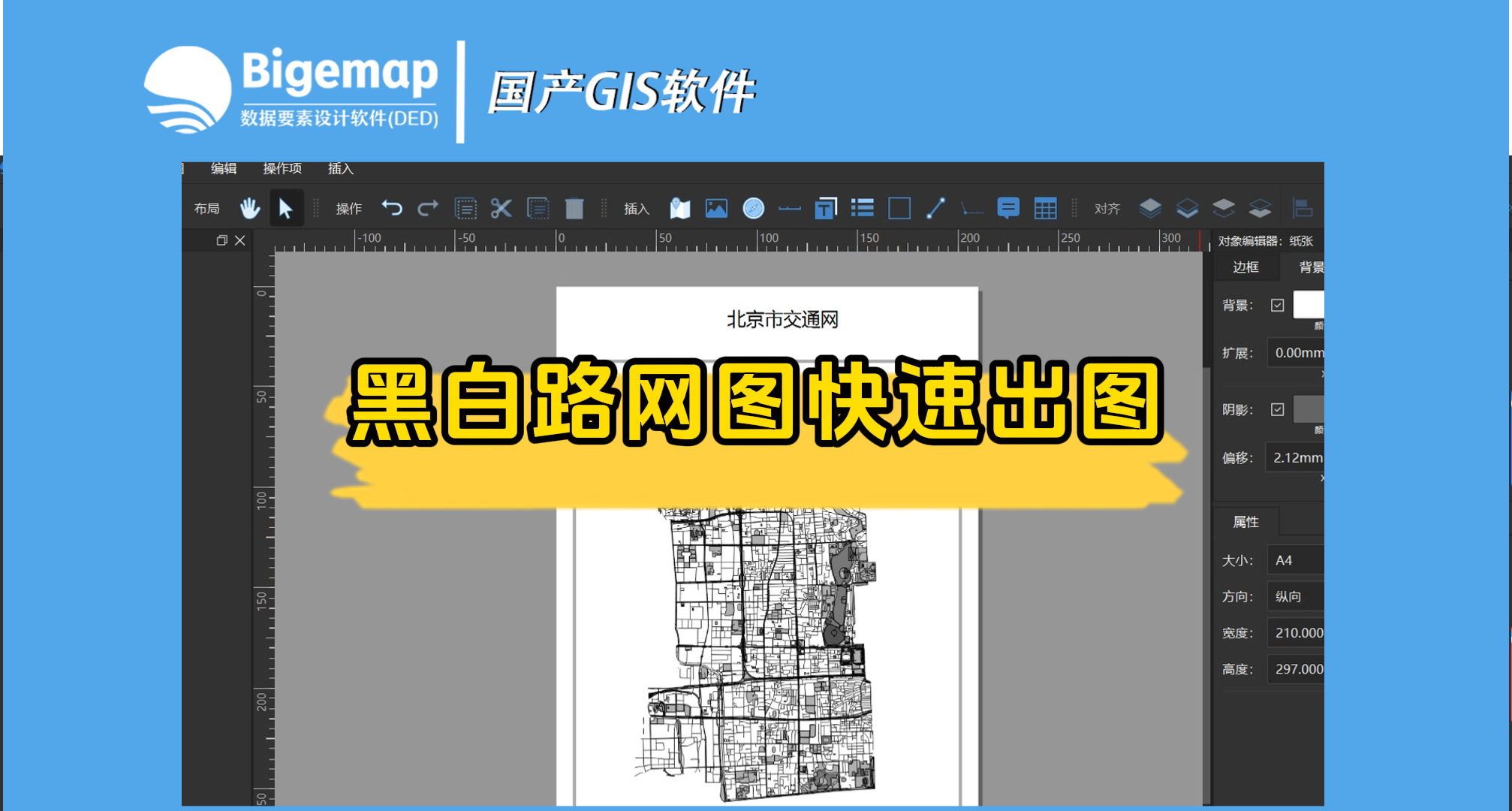
Task: Pick the white background color swatch
Action: point(1309,305)
